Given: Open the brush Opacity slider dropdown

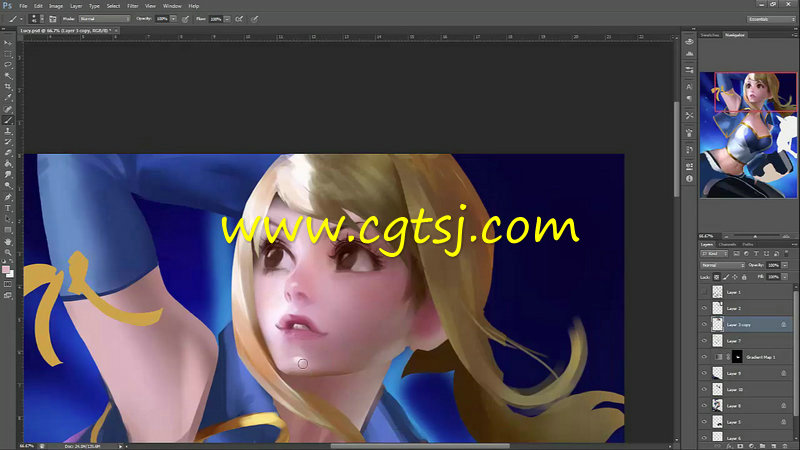Looking at the screenshot, I should tap(173, 19).
